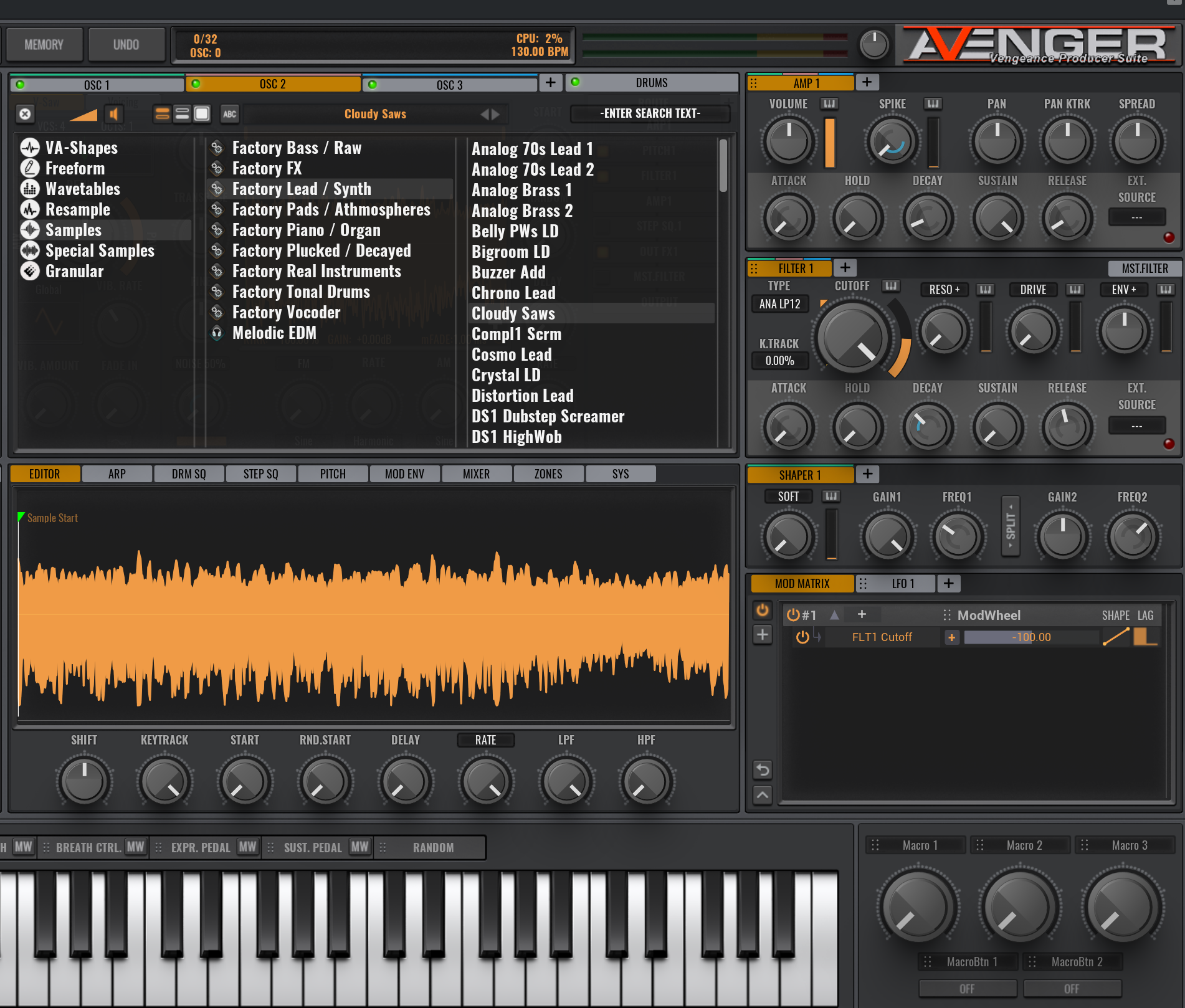Open the shaper SOFT type dropdown

788,497
